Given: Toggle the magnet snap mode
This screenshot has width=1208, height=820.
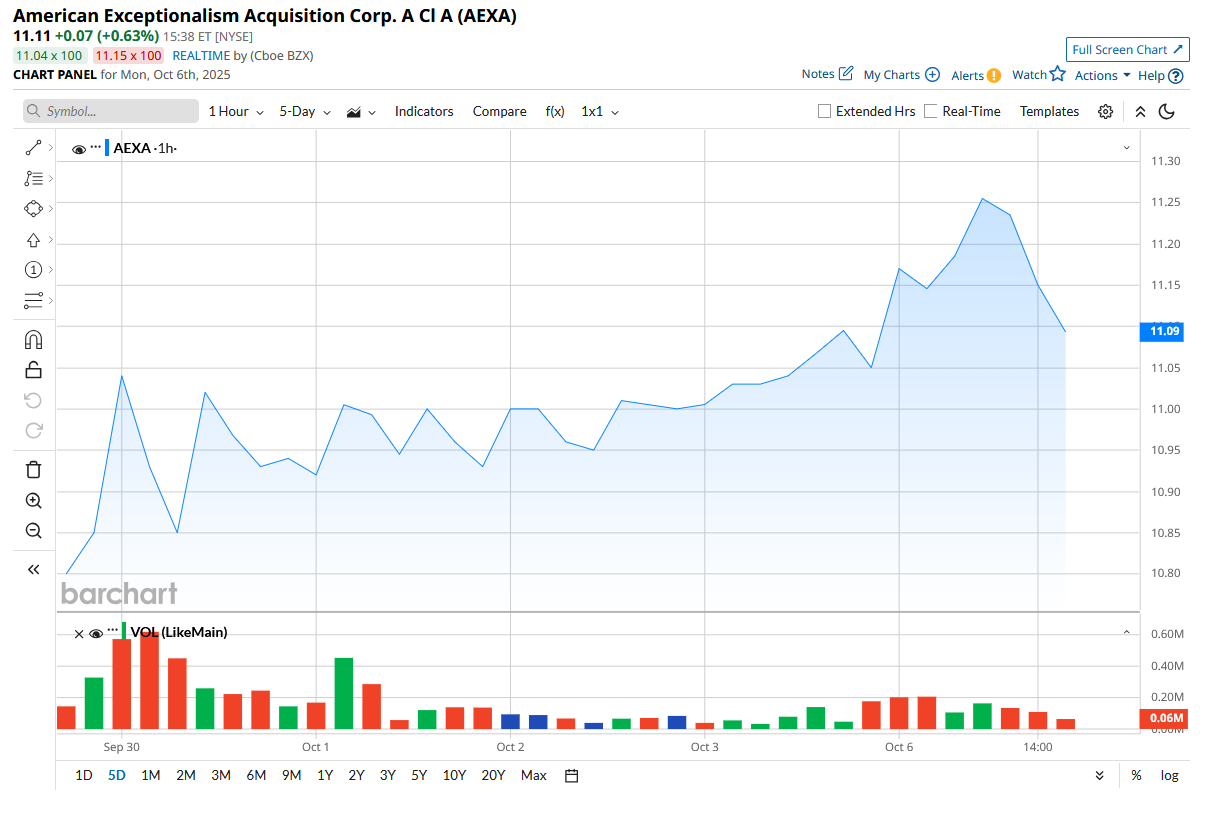Looking at the screenshot, I should [x=33, y=340].
